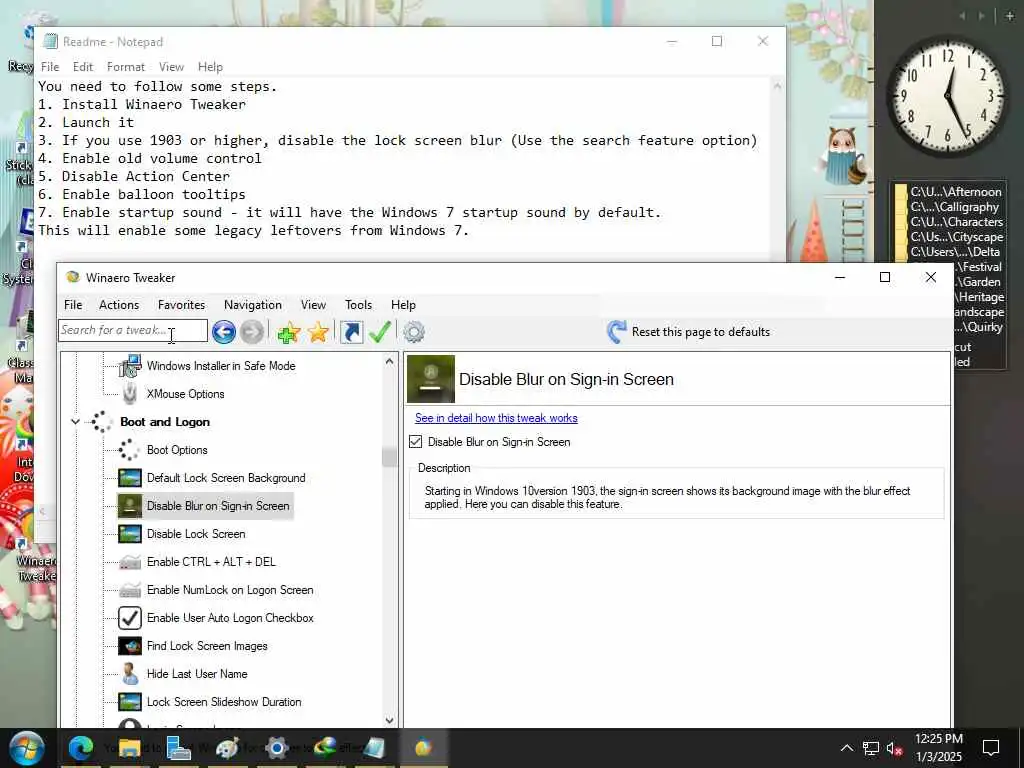Click the Winaero Tweaker taskbar icon
1024x768 pixels.
click(x=423, y=748)
